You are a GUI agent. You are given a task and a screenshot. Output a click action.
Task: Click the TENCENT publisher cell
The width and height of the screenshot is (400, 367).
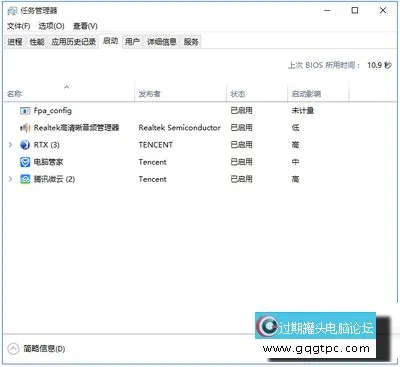pos(156,145)
